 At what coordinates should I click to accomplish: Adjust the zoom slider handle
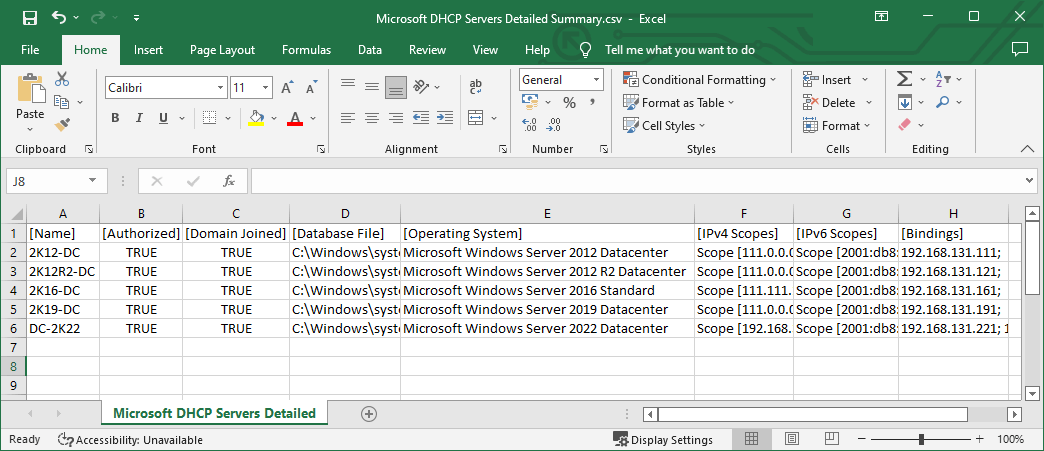click(x=921, y=439)
